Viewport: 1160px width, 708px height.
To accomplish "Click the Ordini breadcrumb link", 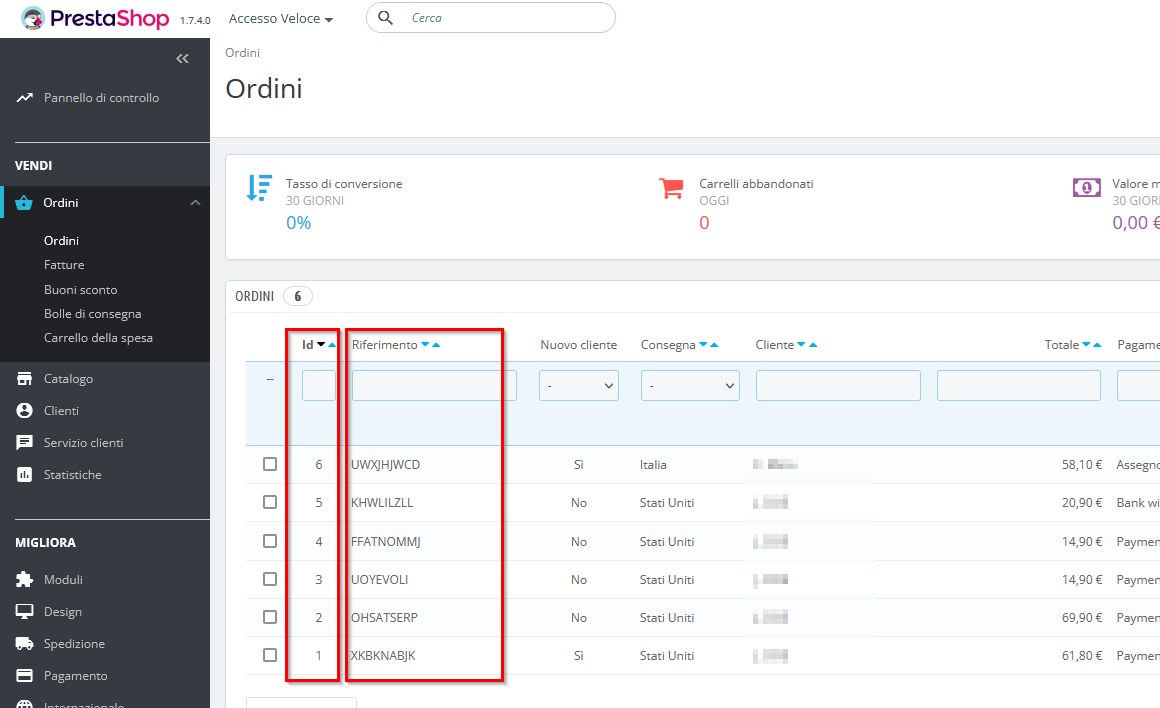I will coord(243,53).
